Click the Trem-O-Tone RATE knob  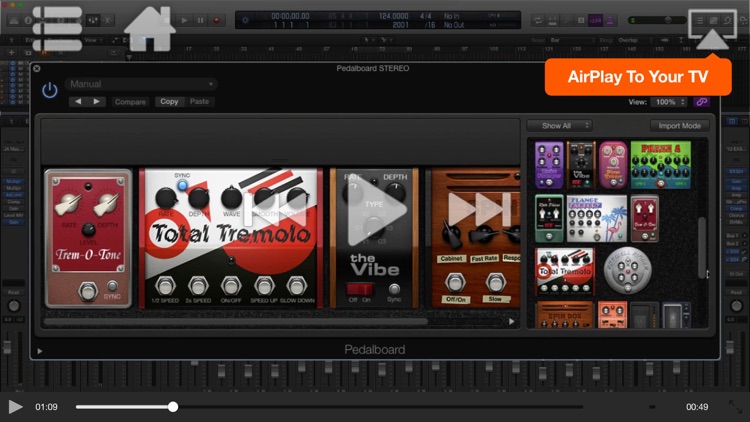pos(68,205)
